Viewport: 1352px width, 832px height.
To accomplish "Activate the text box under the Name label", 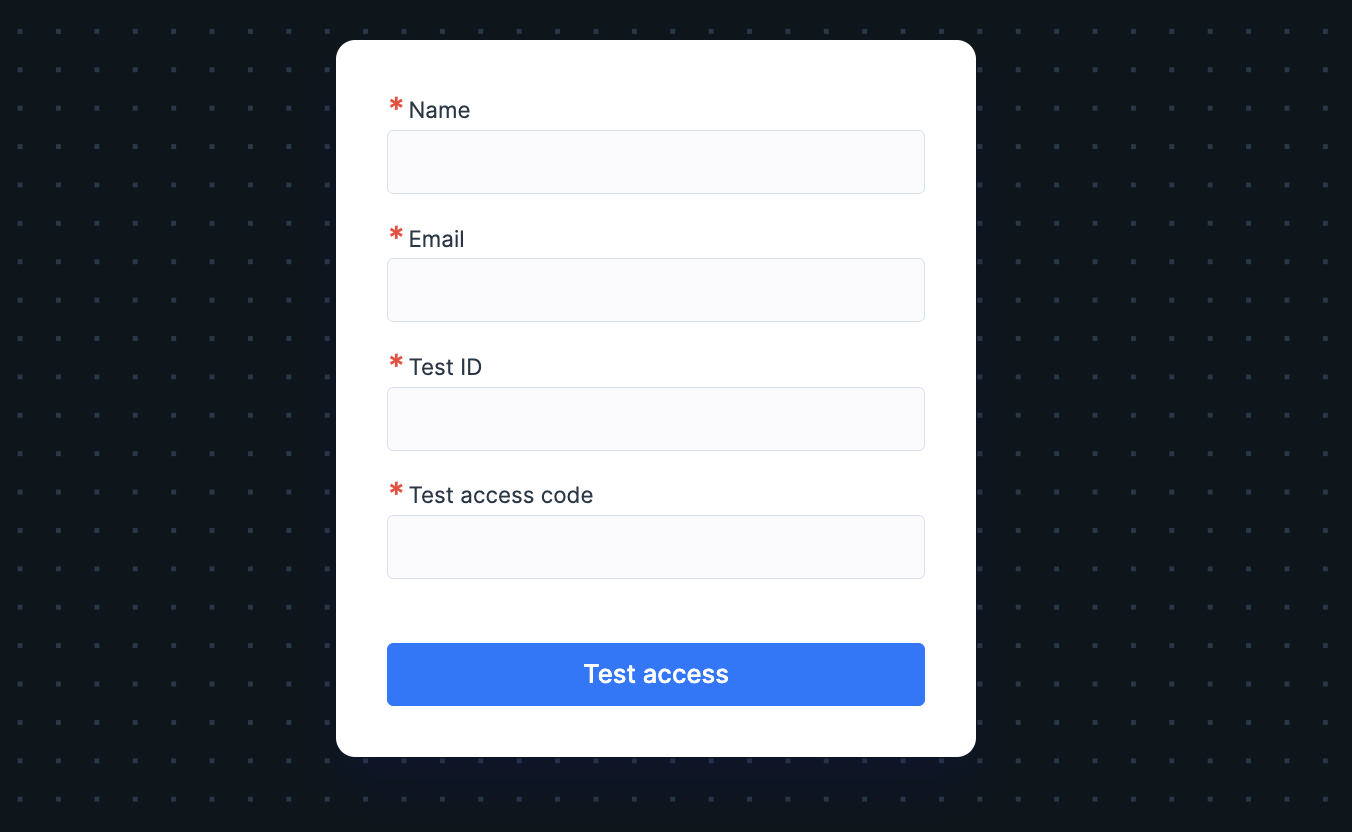I will point(655,162).
